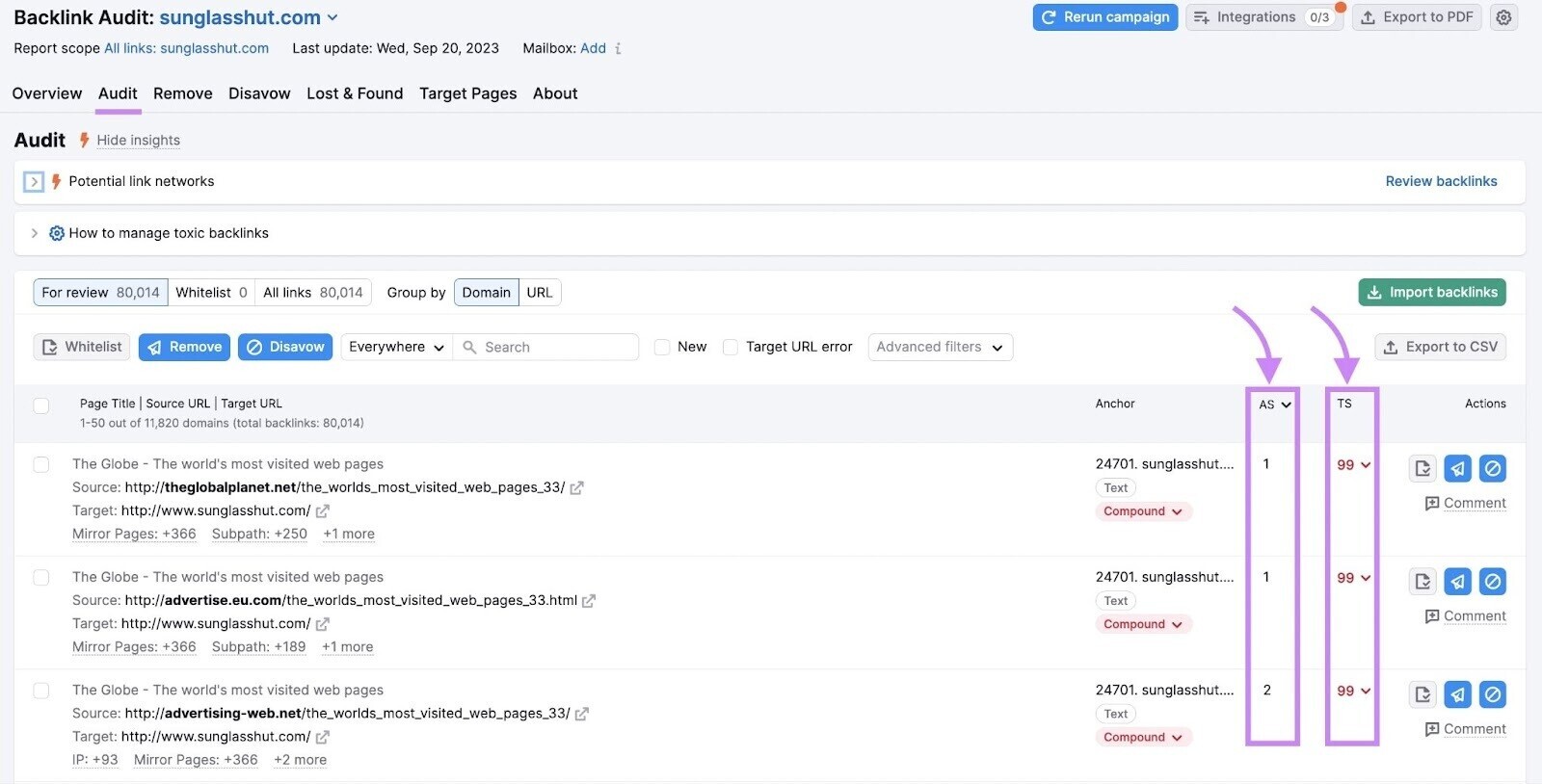1542x784 pixels.
Task: Switch to the Disavow tab
Action: 259,93
